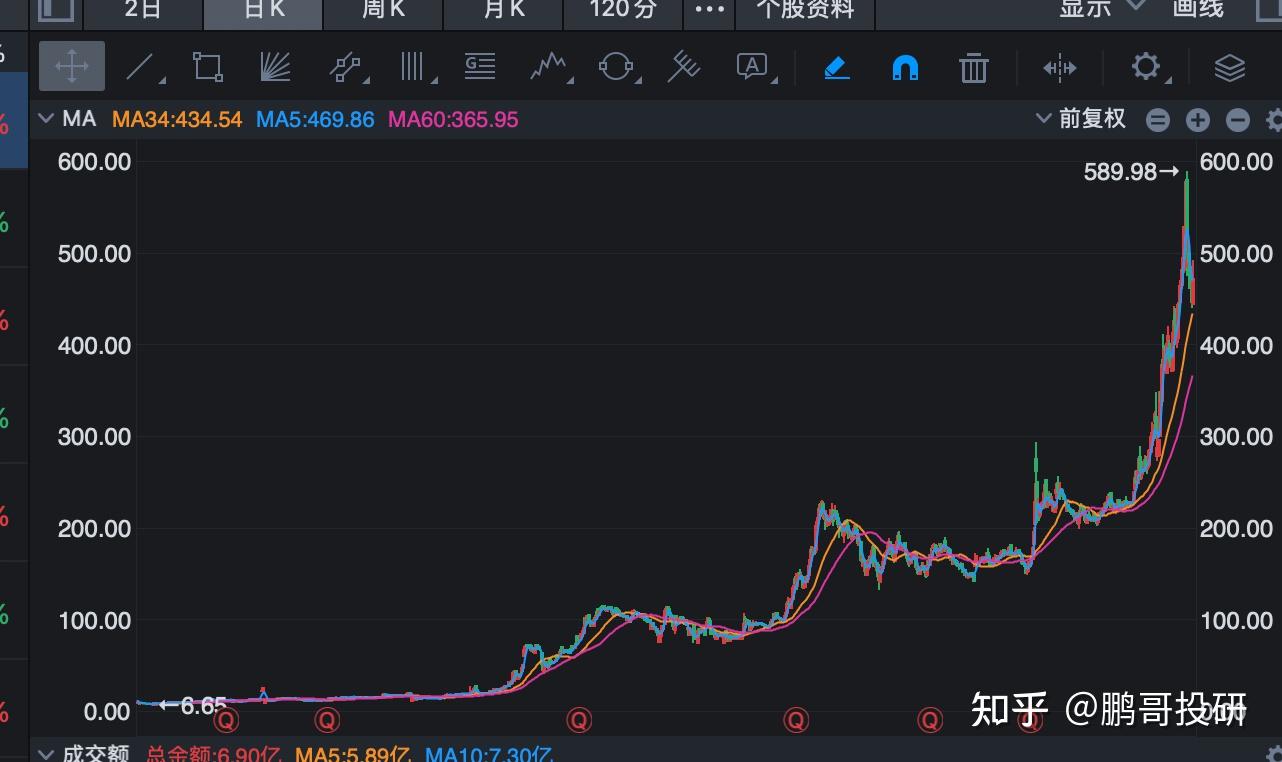Toggle the blue pencil marker tool
Screen dimensions: 1282x762
(x=837, y=66)
